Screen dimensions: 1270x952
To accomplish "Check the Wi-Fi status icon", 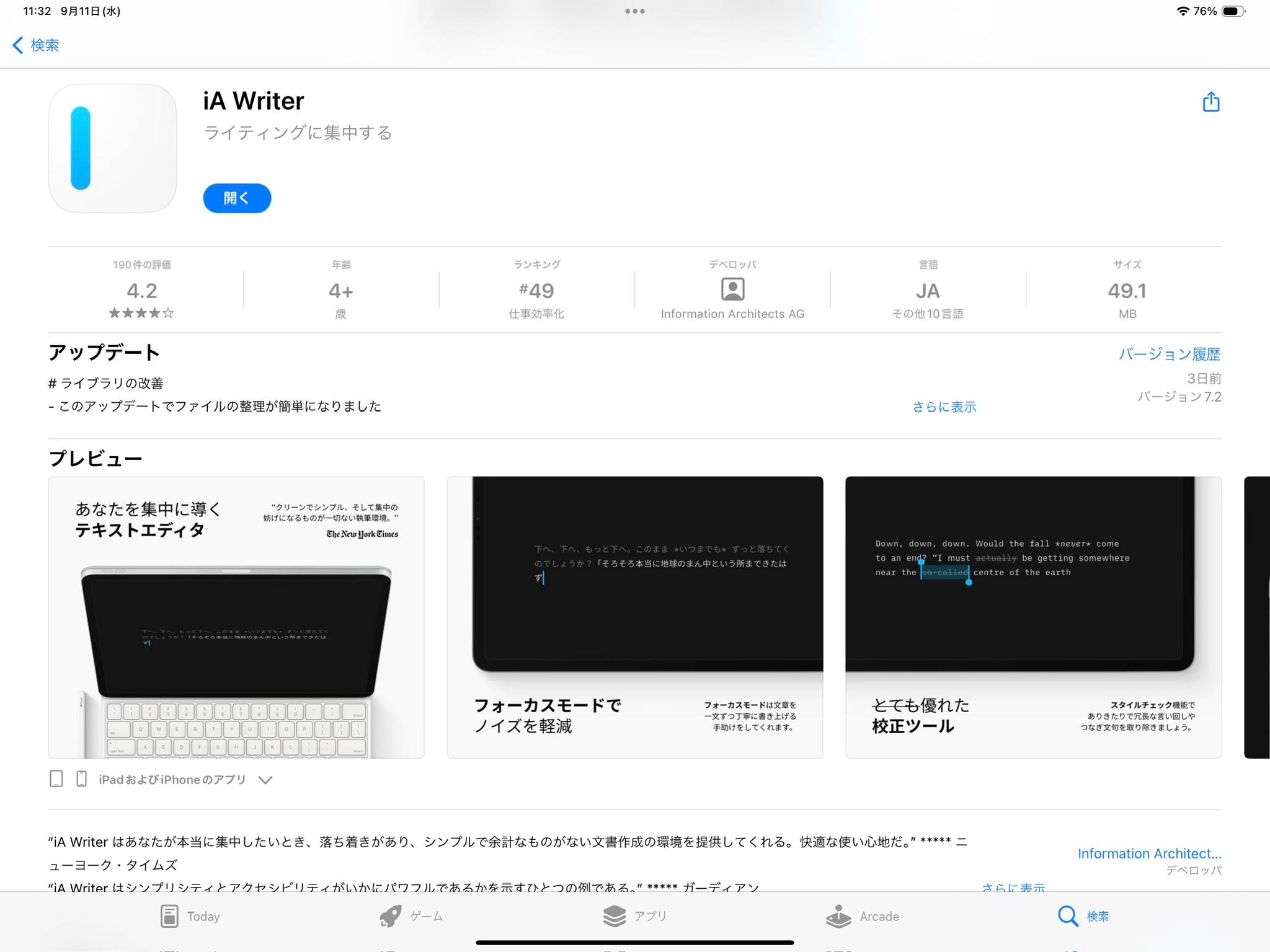I will pyautogui.click(x=1183, y=11).
